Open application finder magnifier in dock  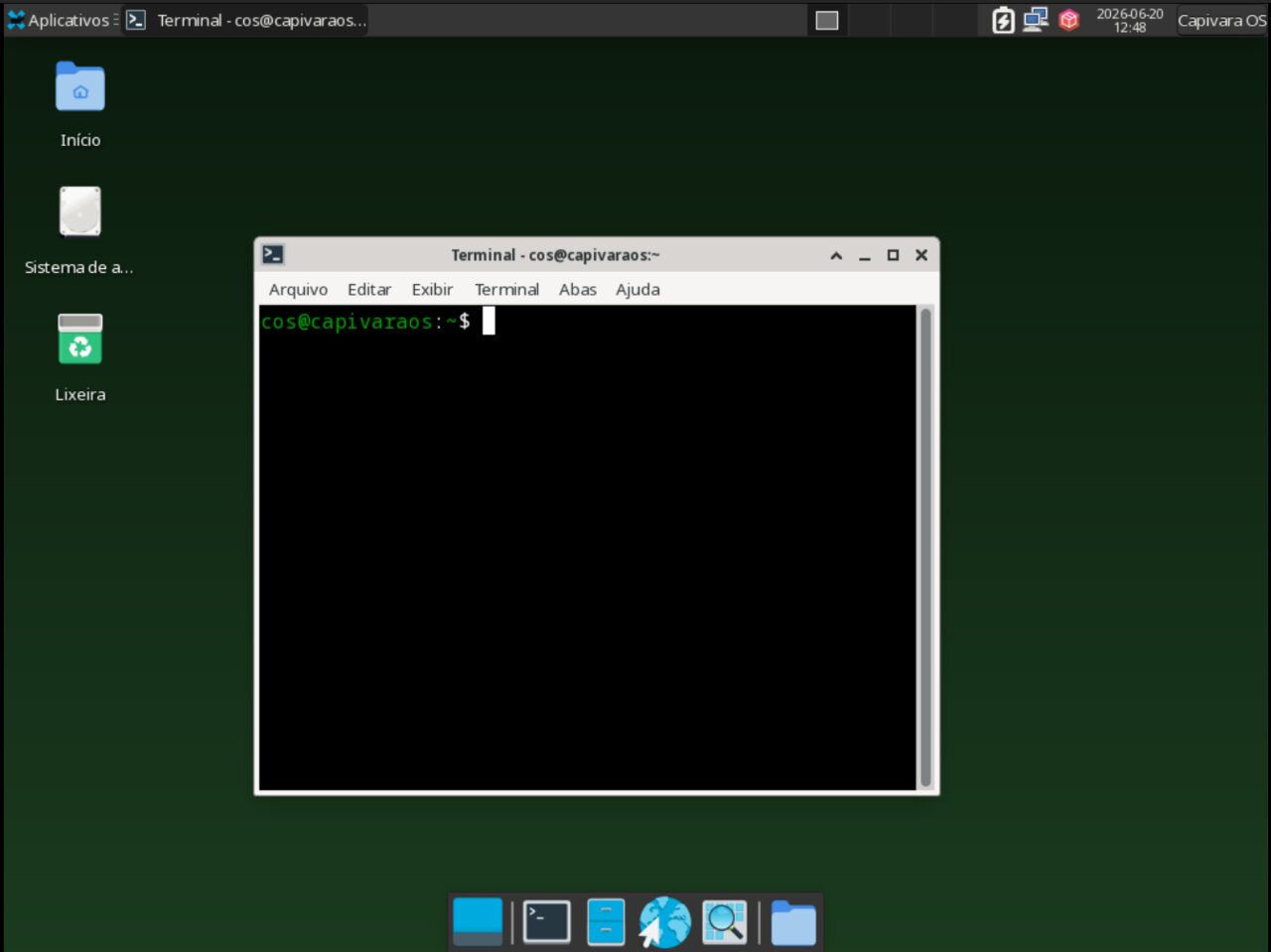click(725, 922)
